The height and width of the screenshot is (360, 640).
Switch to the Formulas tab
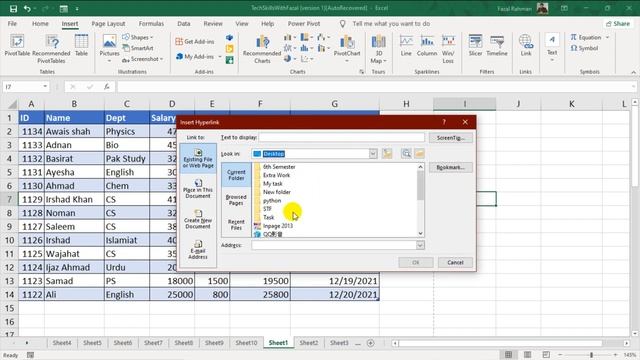pyautogui.click(x=151, y=24)
